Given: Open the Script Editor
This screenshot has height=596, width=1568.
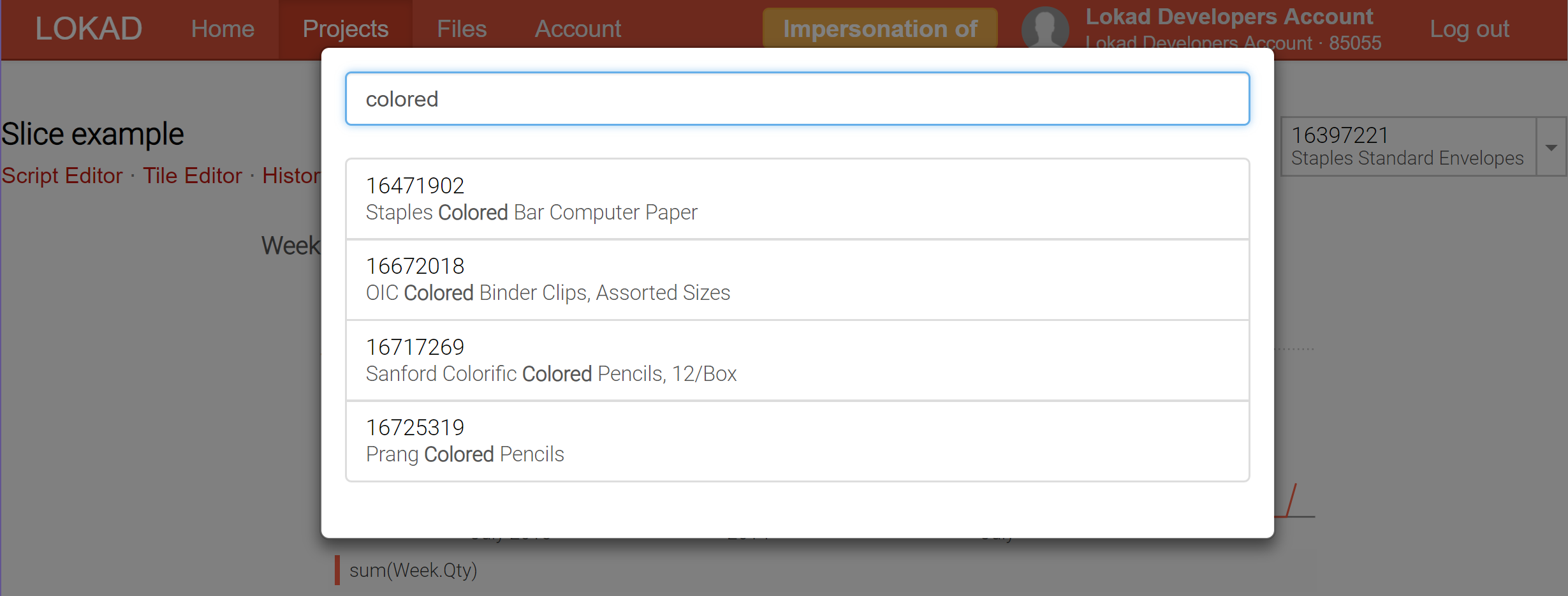Looking at the screenshot, I should tap(62, 175).
